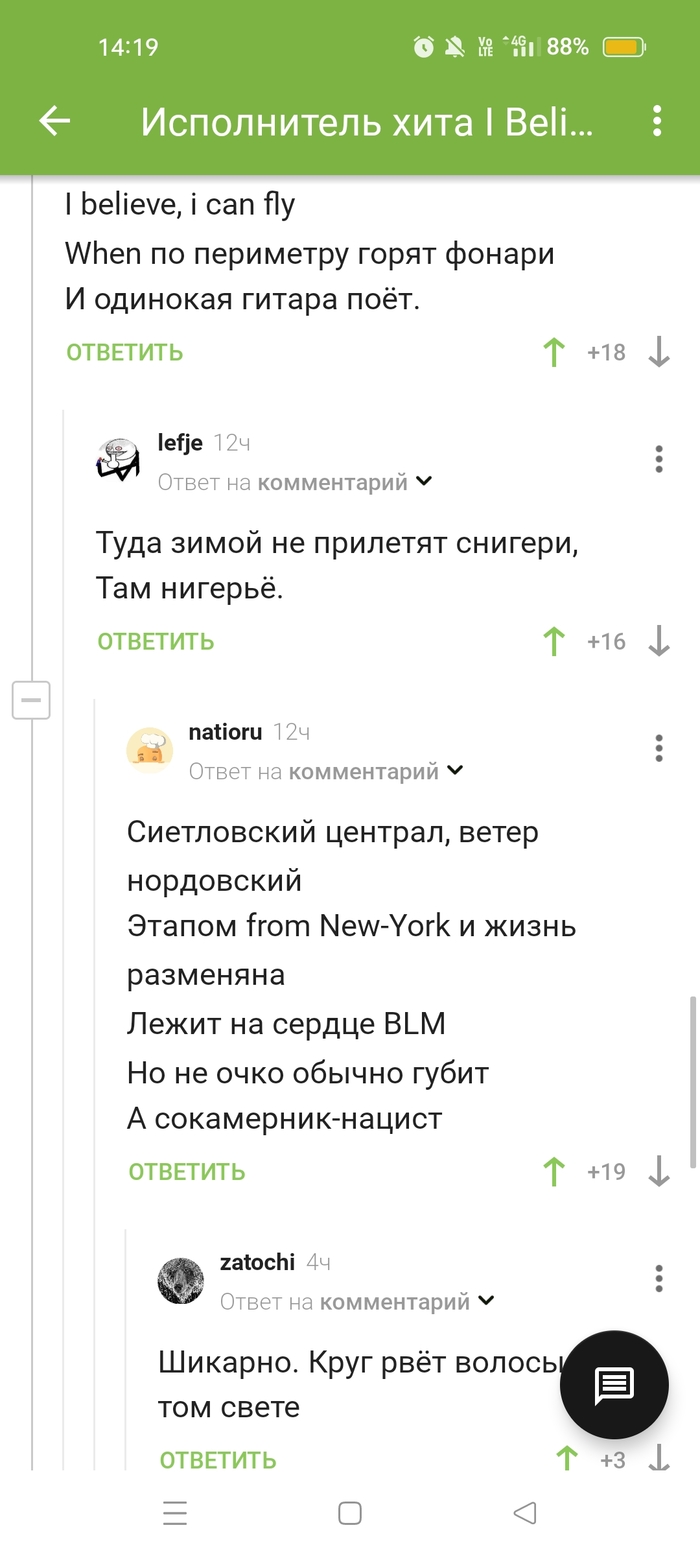Toggle upvote on natioru's +19 comment
The width and height of the screenshot is (700, 1556).
point(553,1171)
